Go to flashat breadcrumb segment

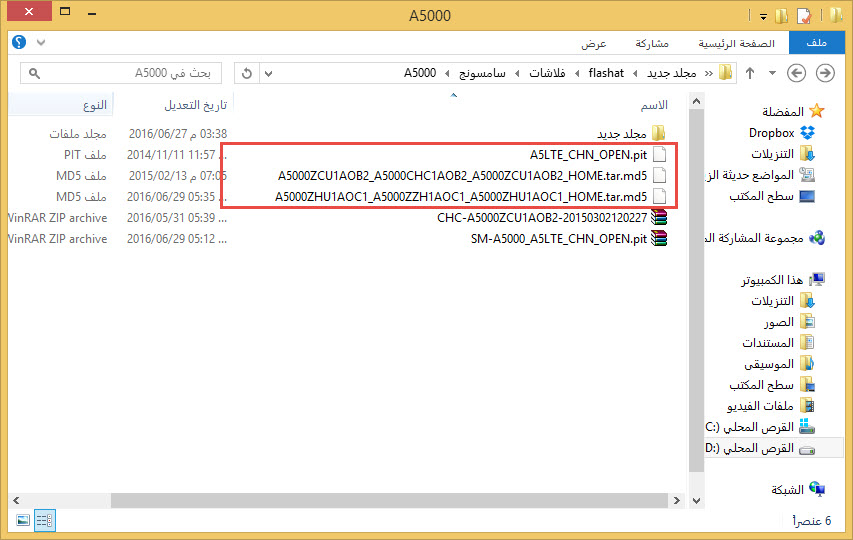point(606,73)
